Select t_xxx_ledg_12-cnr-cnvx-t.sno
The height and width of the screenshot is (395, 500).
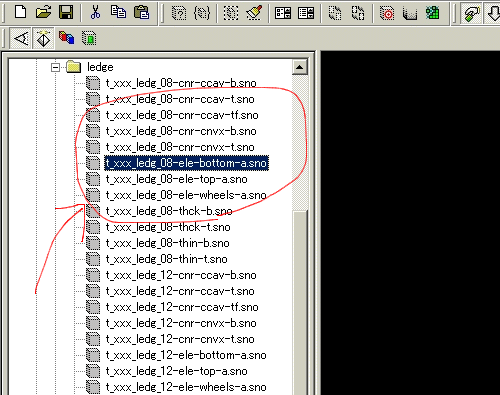(180, 339)
